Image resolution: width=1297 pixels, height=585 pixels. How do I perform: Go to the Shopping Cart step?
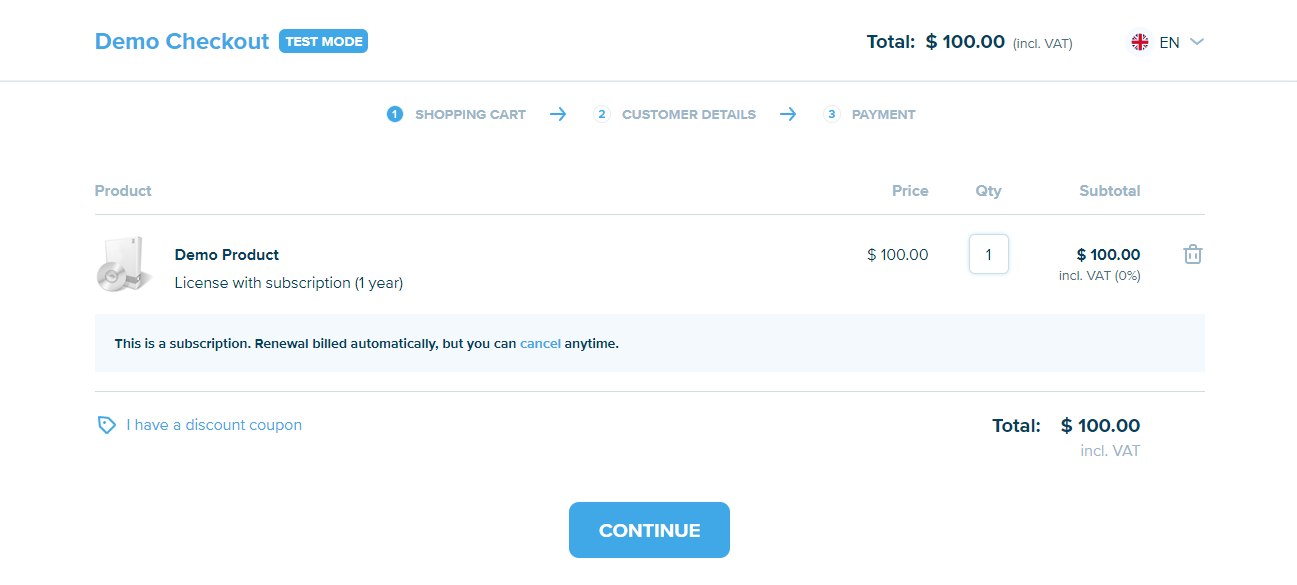point(470,114)
